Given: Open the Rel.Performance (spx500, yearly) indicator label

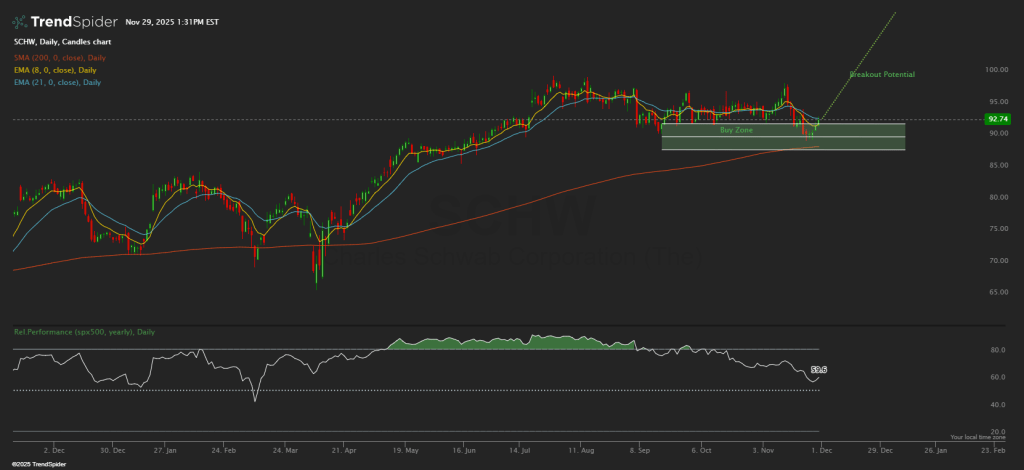Looking at the screenshot, I should (x=84, y=330).
